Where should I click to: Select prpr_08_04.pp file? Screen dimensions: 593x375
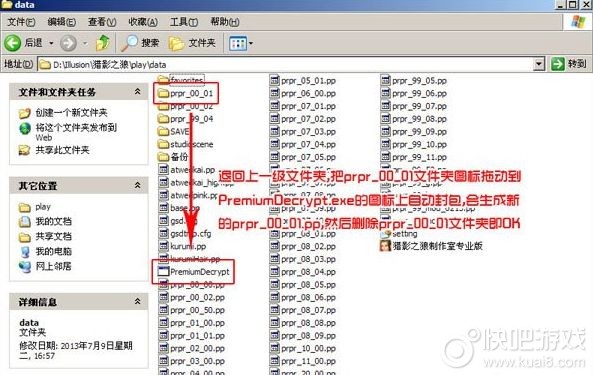click(x=303, y=271)
